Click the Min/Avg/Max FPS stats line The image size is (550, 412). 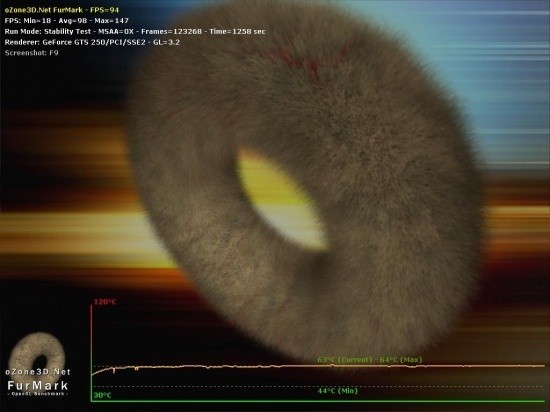67,21
